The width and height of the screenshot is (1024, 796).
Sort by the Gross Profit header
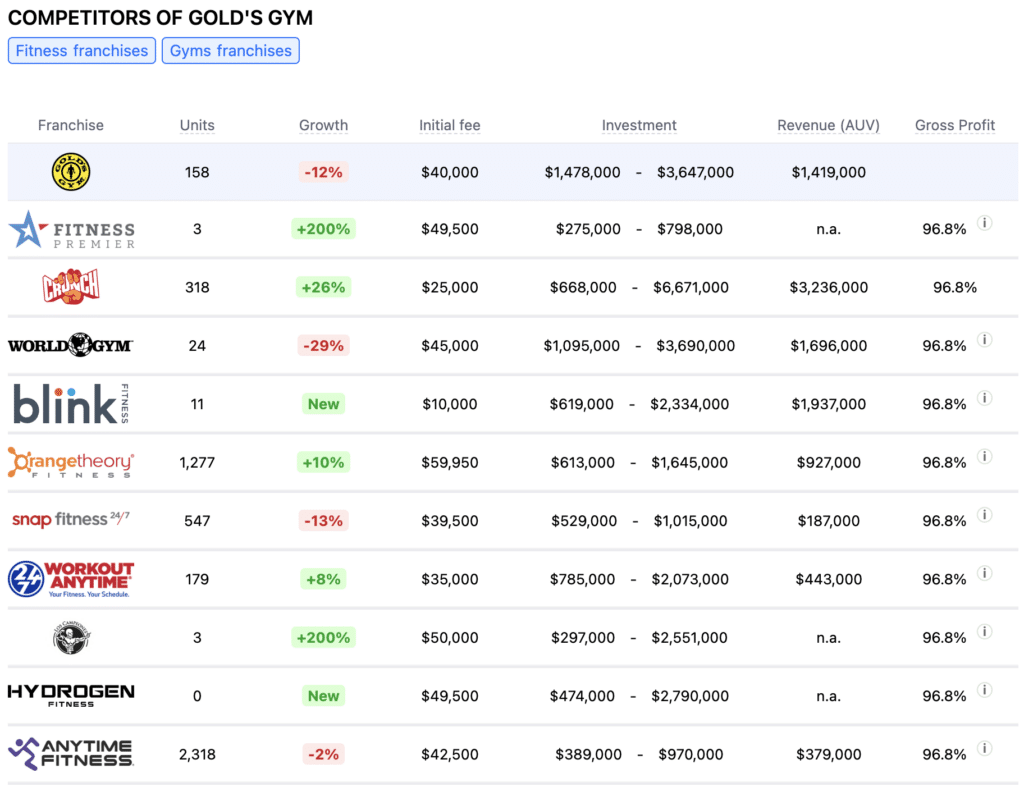click(x=955, y=125)
